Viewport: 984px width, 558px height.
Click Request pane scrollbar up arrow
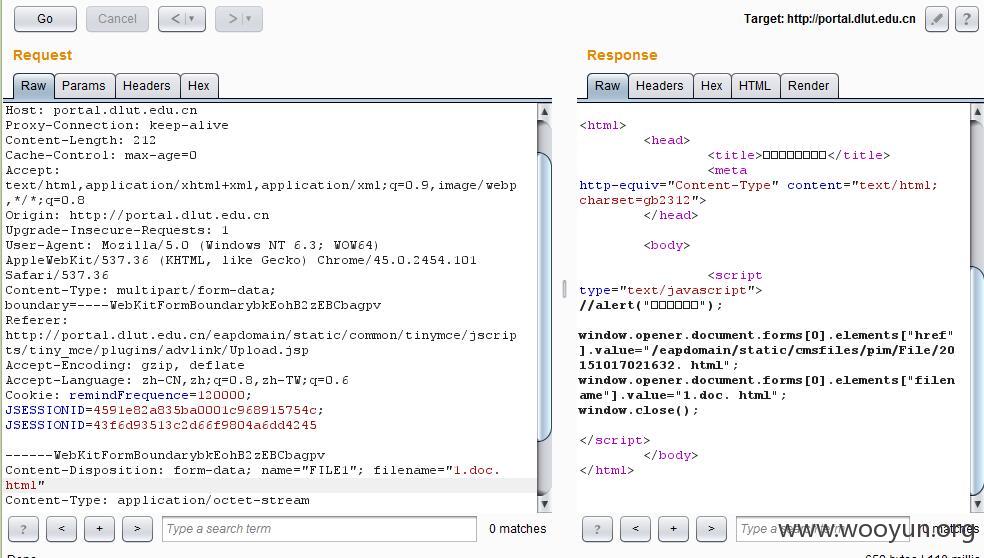click(544, 111)
